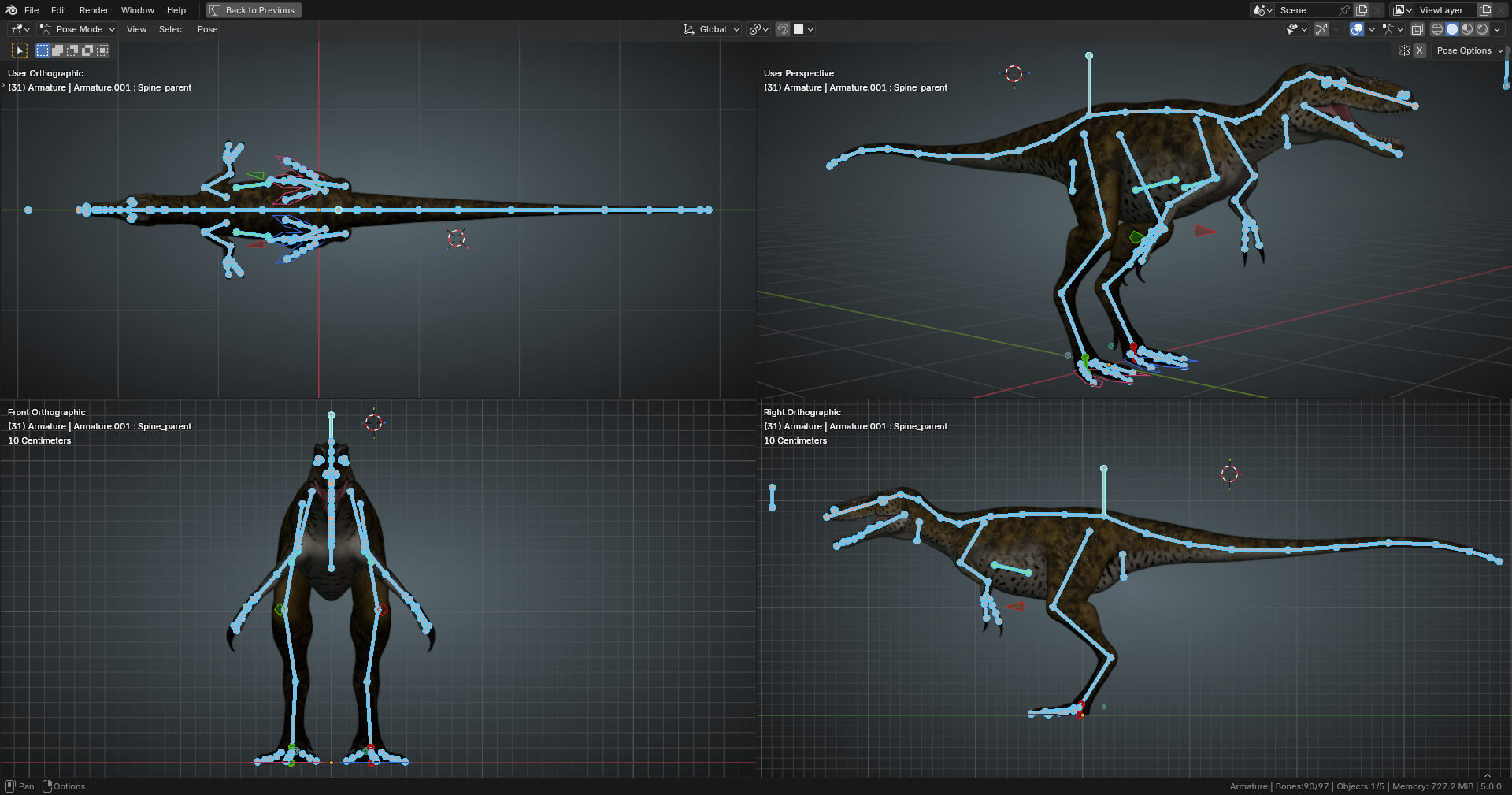Select the Tweak select tool icon

tap(20, 50)
